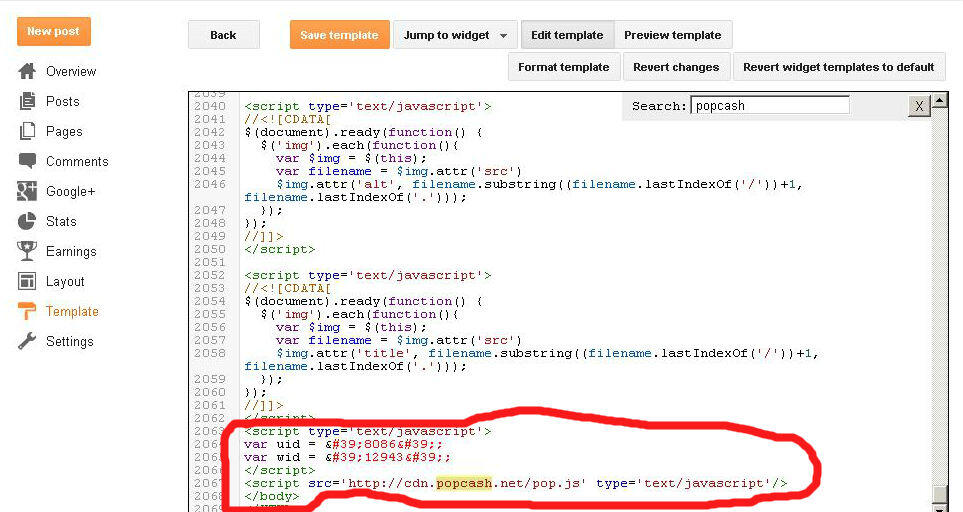View blog Stats

(x=61, y=222)
